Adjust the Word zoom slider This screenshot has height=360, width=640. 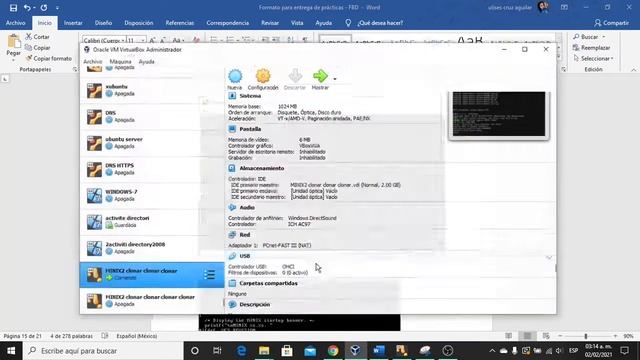pos(586,336)
